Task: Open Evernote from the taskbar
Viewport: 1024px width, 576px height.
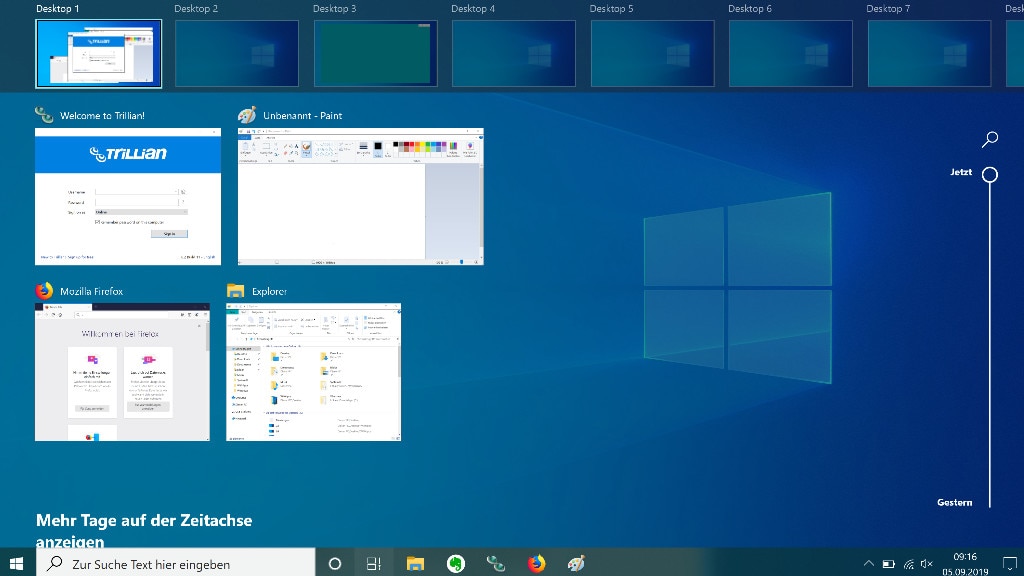Action: coord(455,563)
